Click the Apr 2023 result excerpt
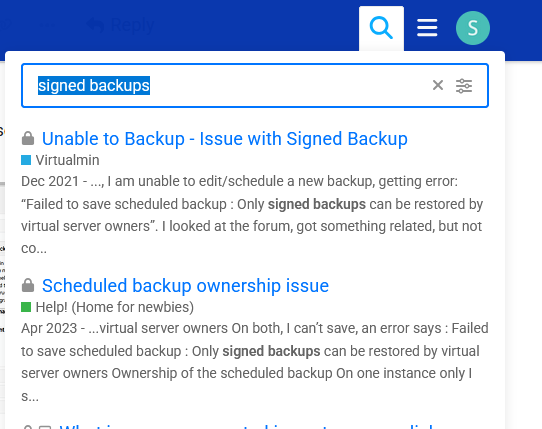 click(255, 362)
